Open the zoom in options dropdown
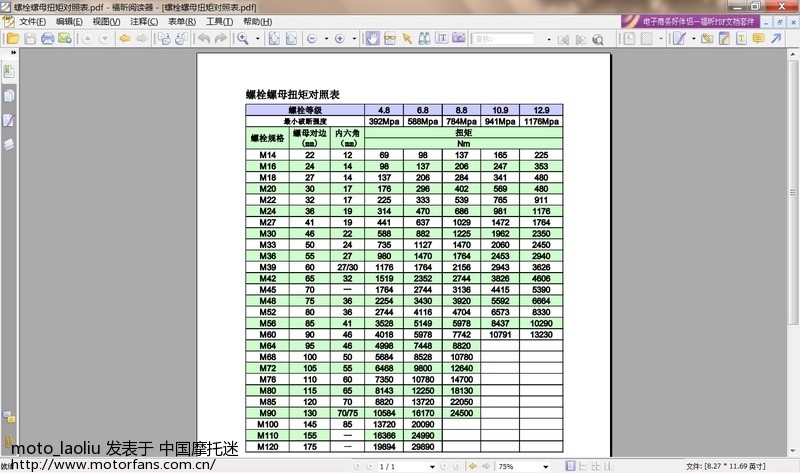800x473 pixels. (354, 39)
